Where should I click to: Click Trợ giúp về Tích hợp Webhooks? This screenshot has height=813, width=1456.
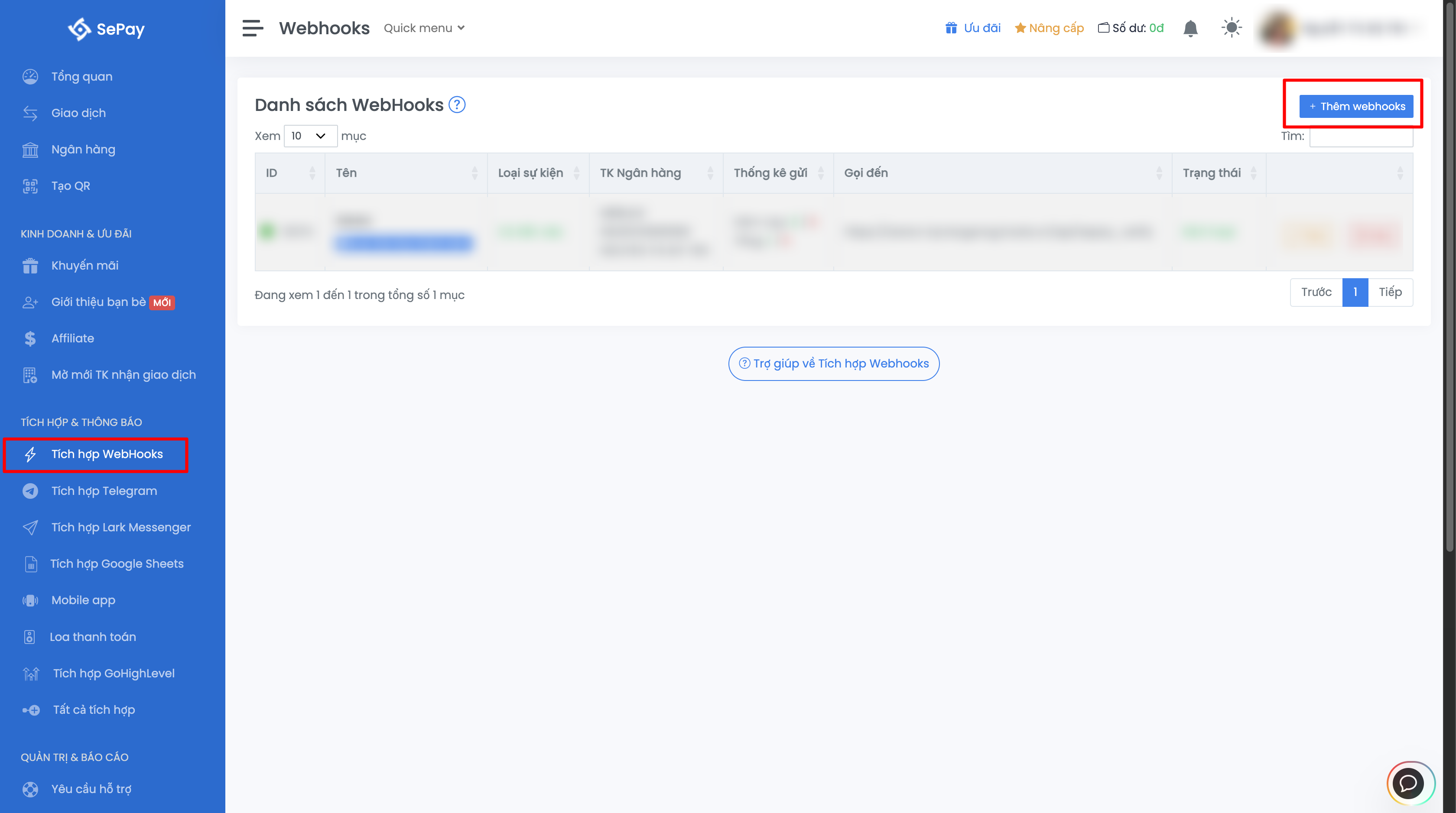pos(834,364)
